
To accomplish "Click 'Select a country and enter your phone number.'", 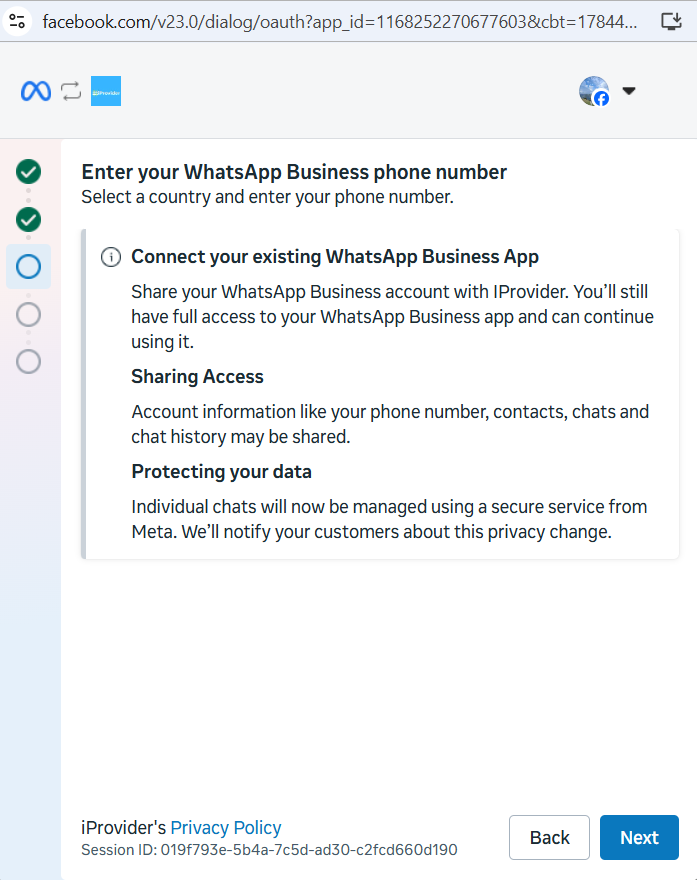I will click(x=268, y=197).
